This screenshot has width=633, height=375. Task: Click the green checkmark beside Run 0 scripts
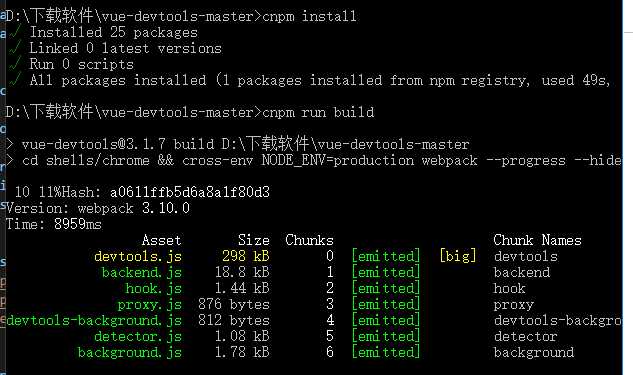pos(15,64)
